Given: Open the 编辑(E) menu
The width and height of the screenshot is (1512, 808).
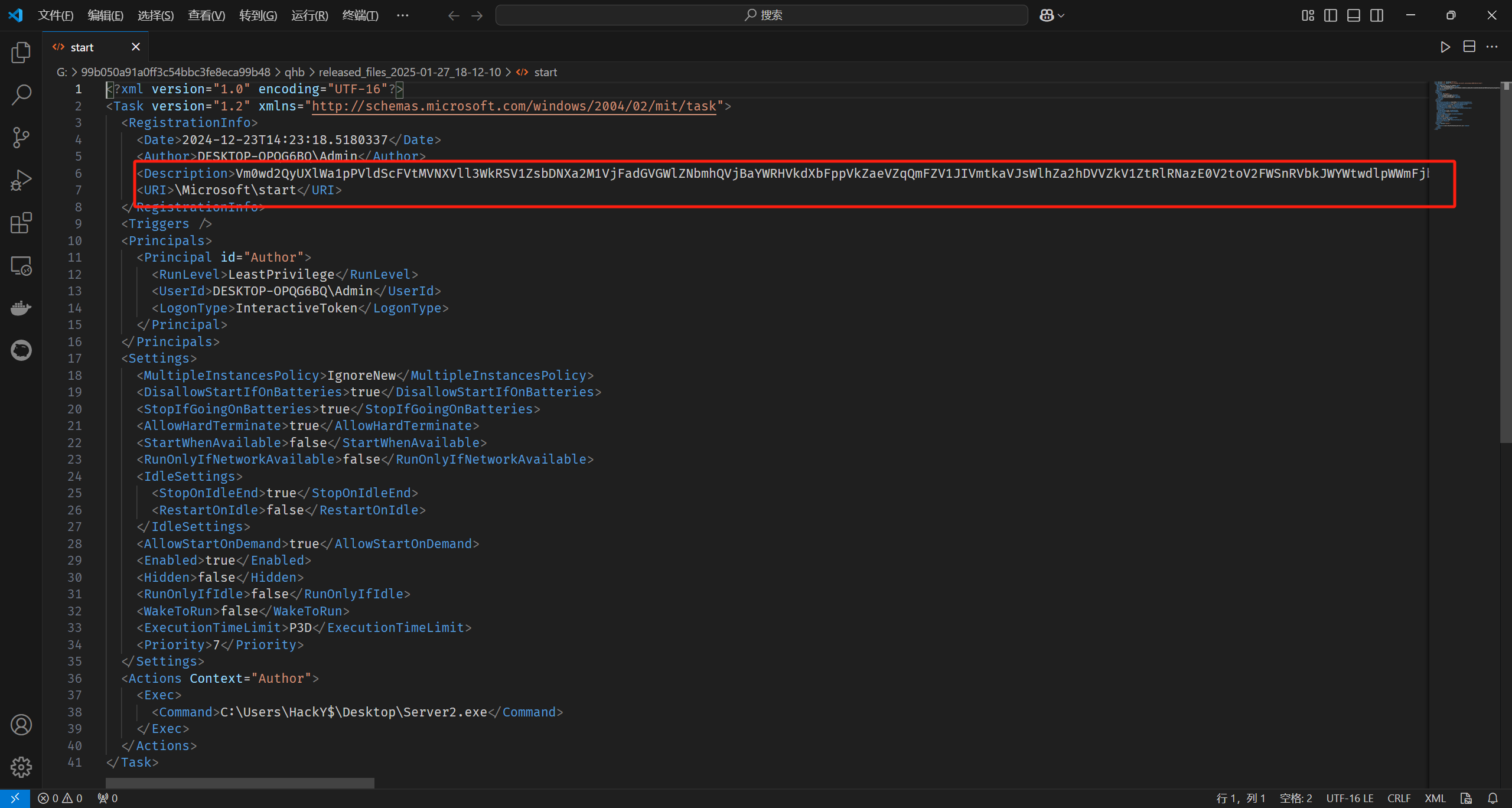Looking at the screenshot, I should click(106, 15).
